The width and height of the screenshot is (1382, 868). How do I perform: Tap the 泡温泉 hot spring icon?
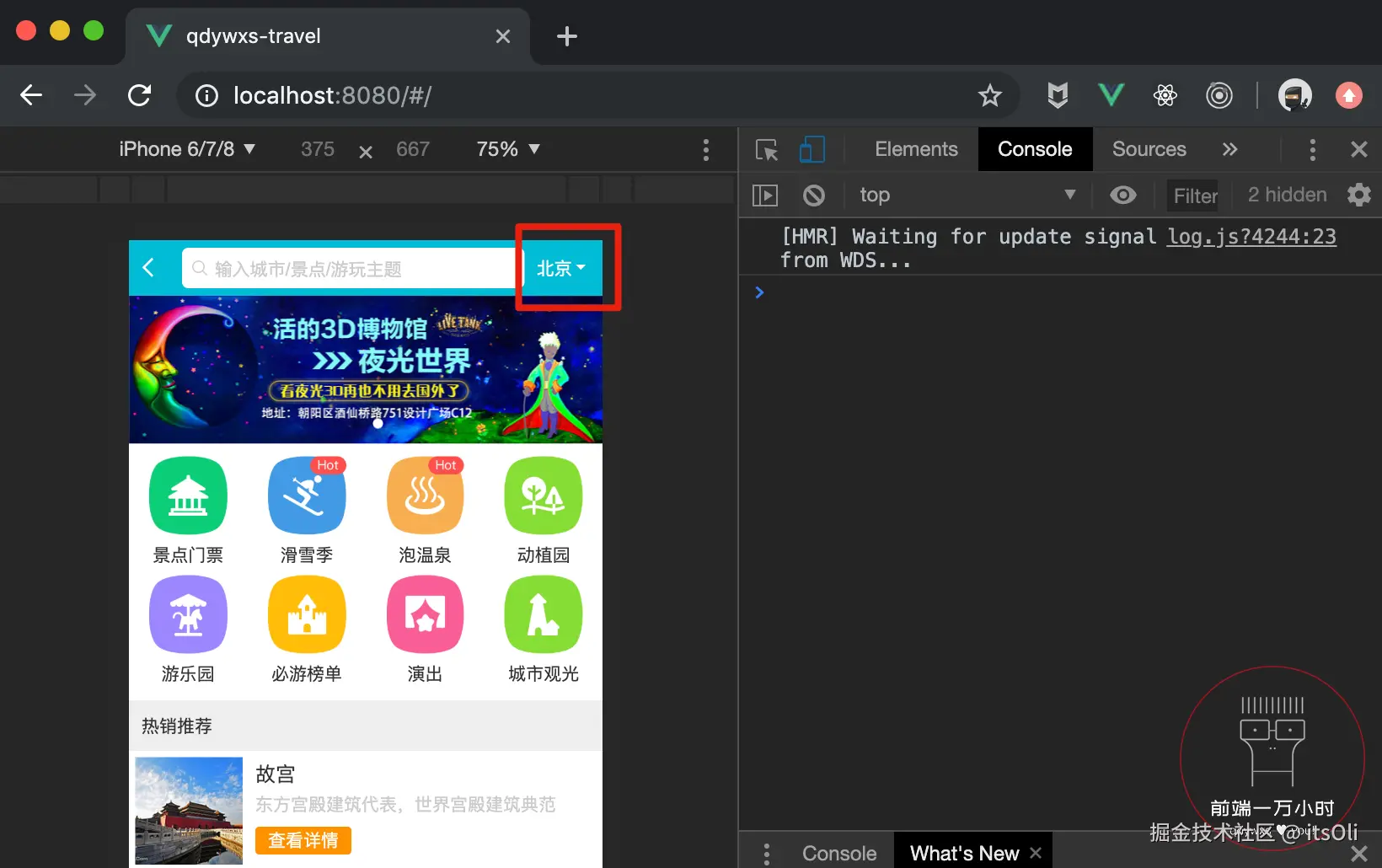[x=425, y=496]
